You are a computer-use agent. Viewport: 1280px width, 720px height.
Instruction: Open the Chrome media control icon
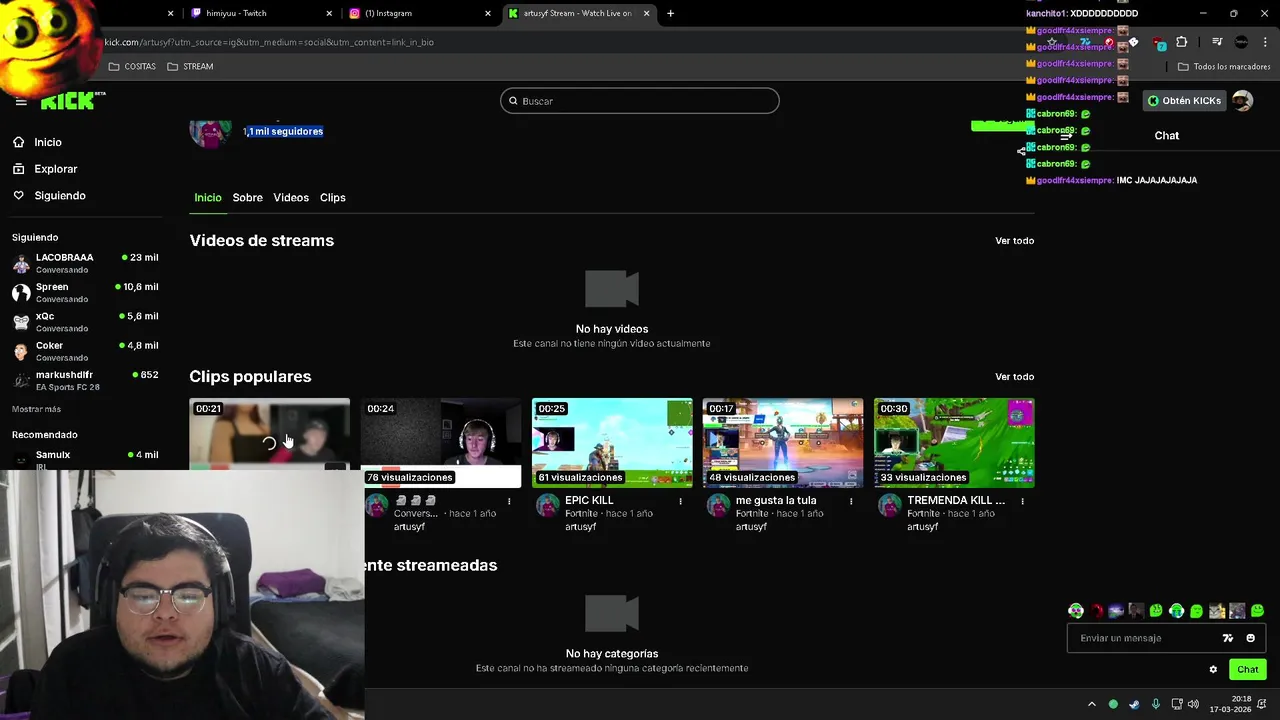1217,42
